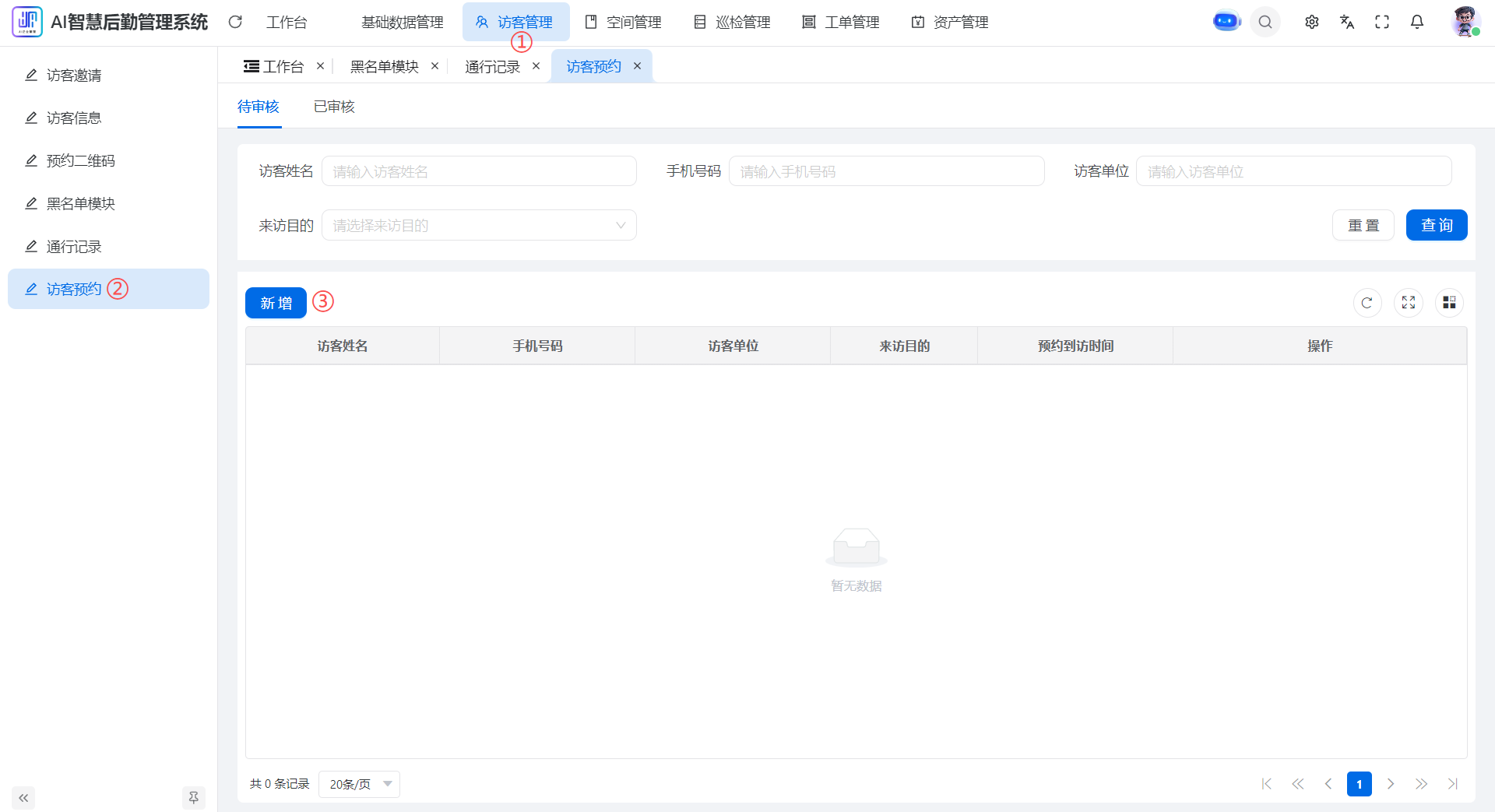The image size is (1495, 812).
Task: Click the AI assistant robot icon
Action: (1226, 22)
